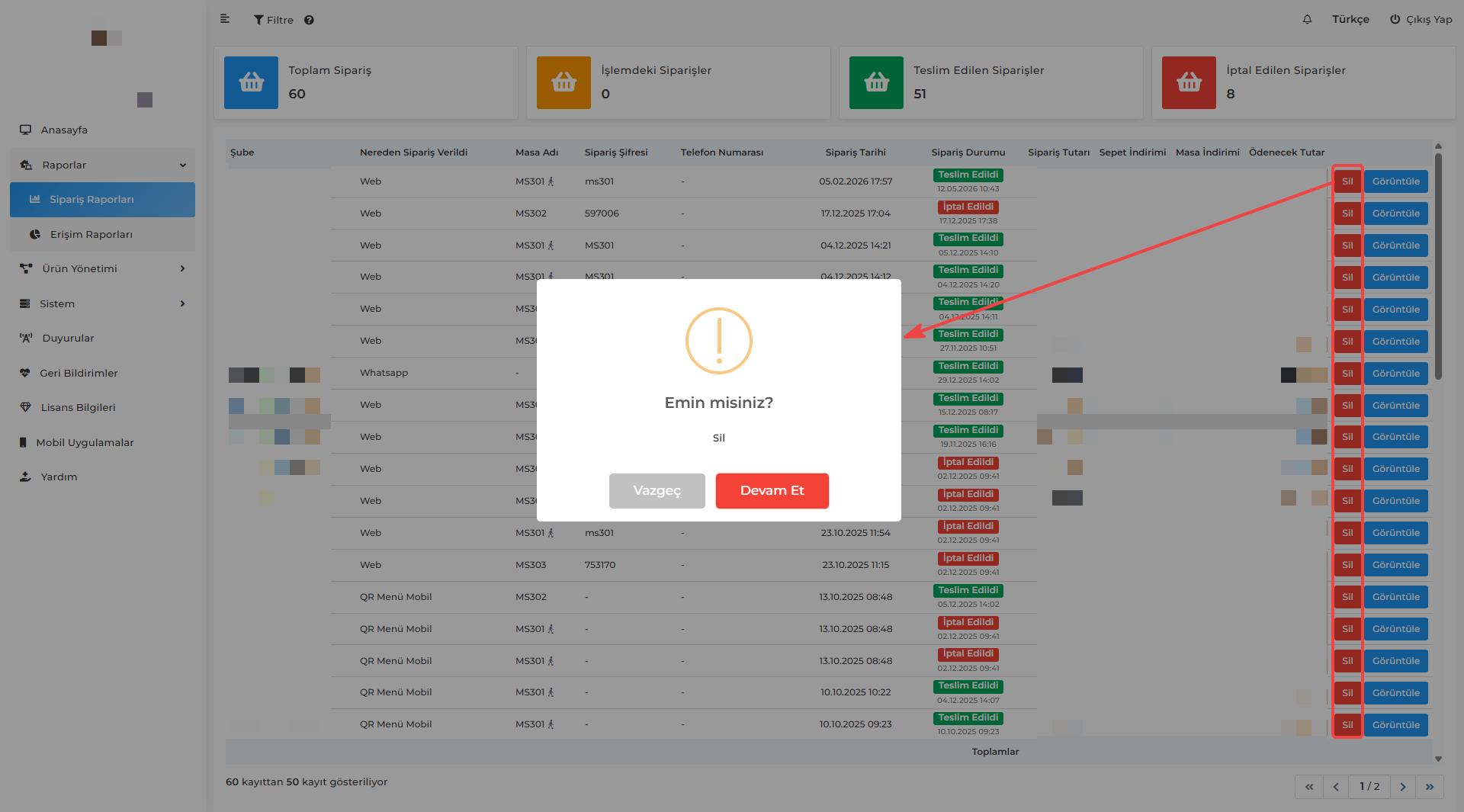Confirm deletion with Devam Et

click(x=772, y=491)
